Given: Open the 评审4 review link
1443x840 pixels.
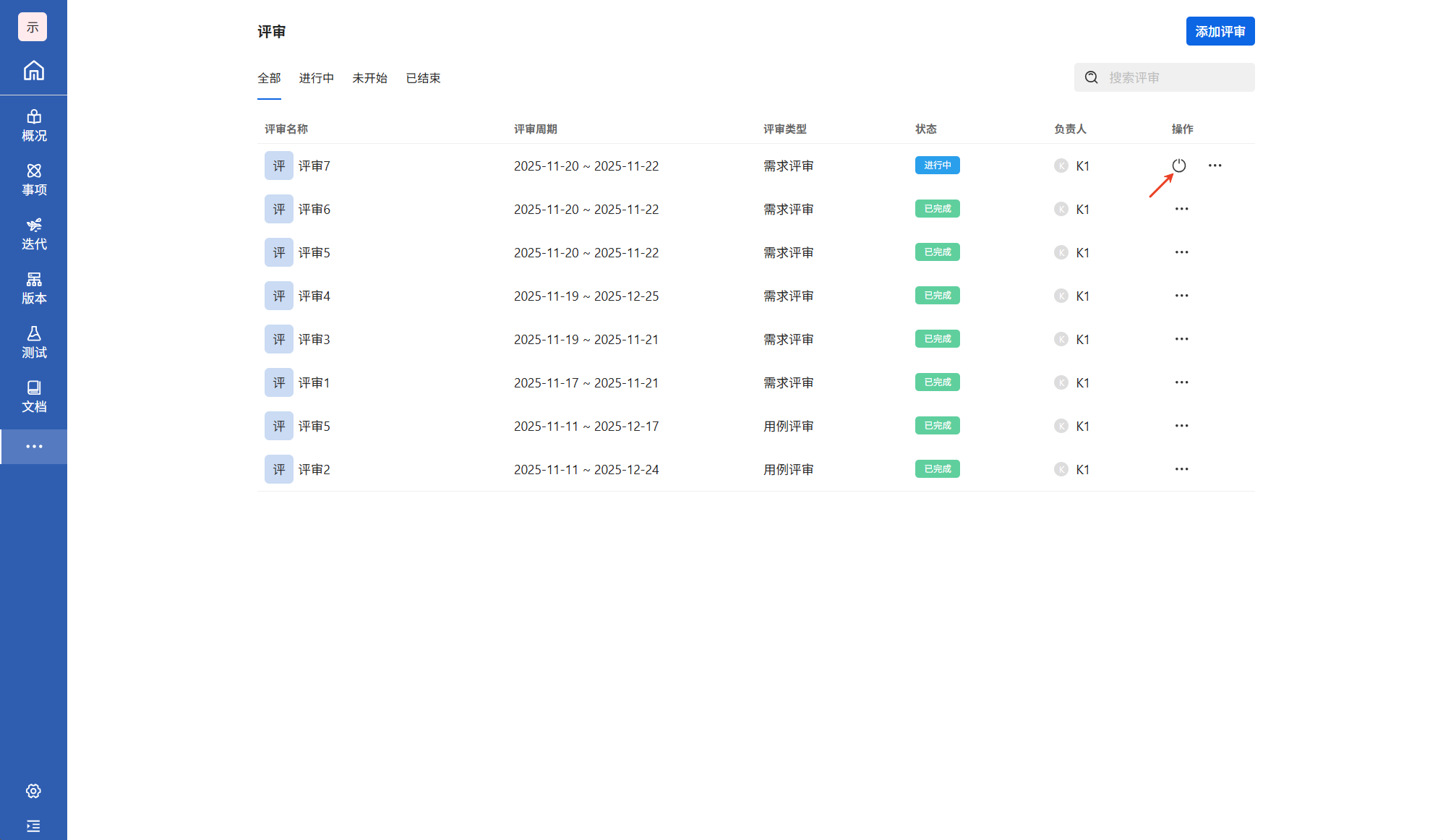Looking at the screenshot, I should (x=314, y=296).
